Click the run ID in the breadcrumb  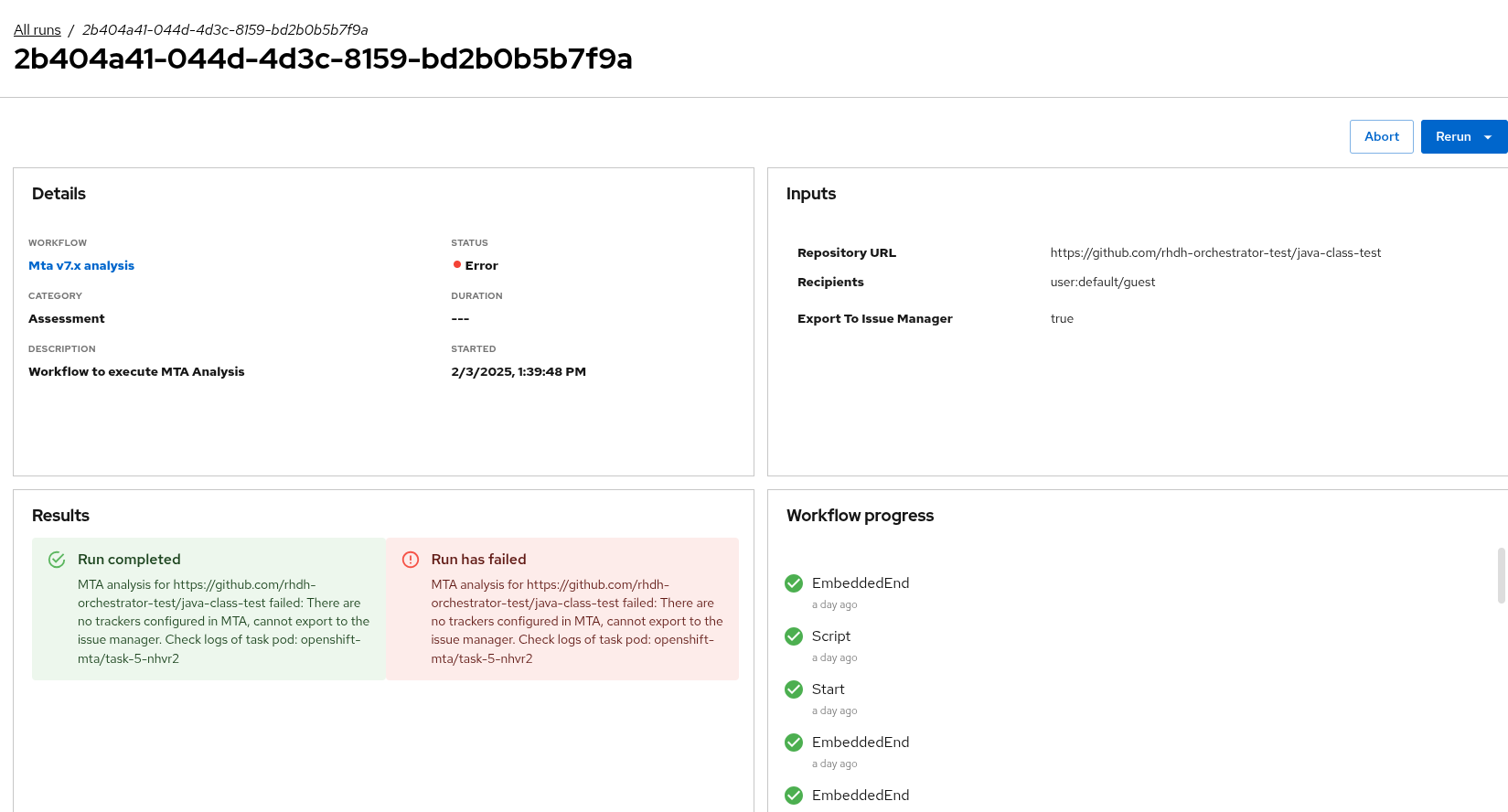click(225, 30)
